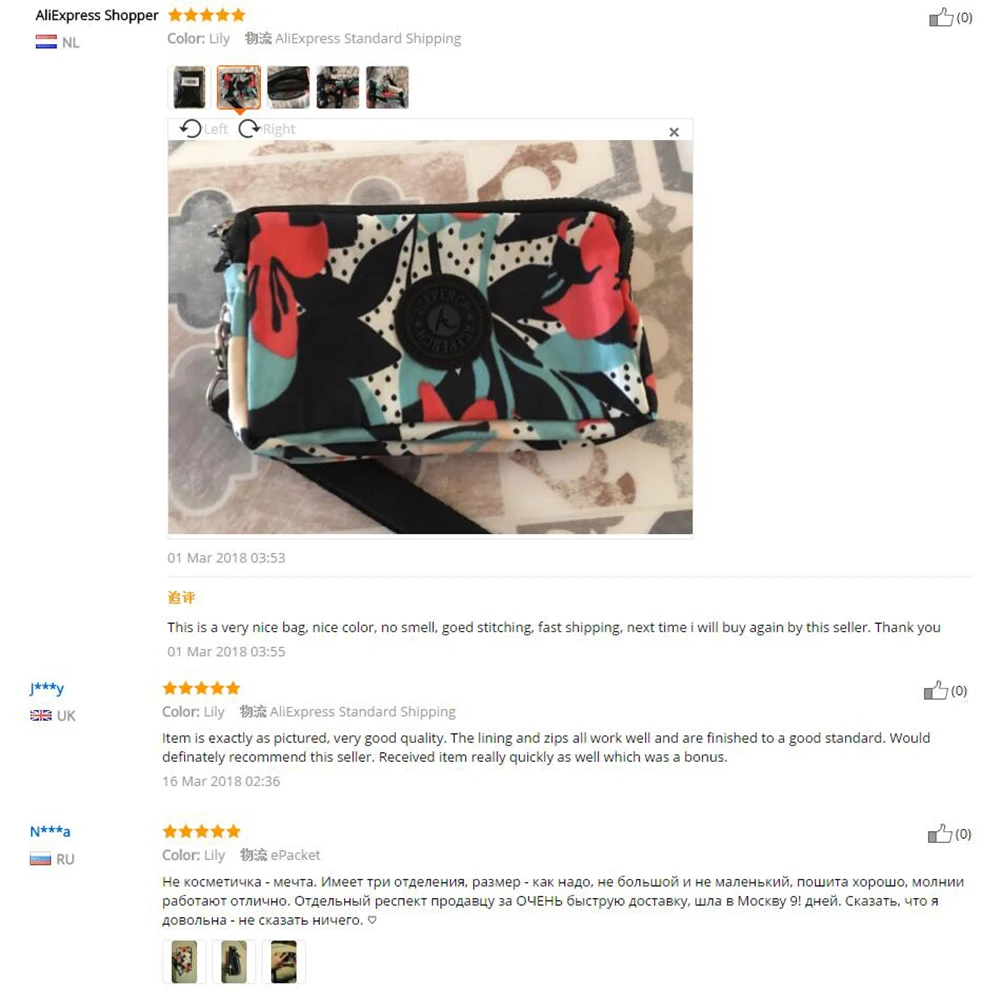The height and width of the screenshot is (1000, 1000).
Task: Open N***a's second attached photo
Action: [234, 961]
